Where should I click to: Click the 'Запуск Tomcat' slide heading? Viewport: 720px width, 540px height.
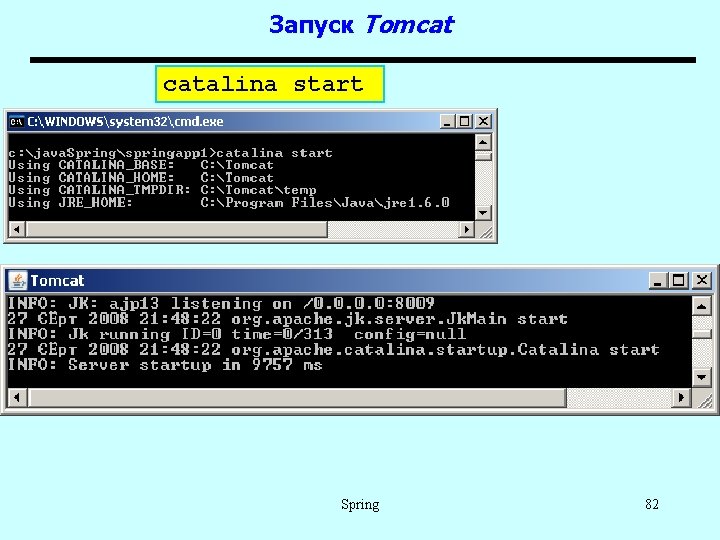tap(362, 24)
